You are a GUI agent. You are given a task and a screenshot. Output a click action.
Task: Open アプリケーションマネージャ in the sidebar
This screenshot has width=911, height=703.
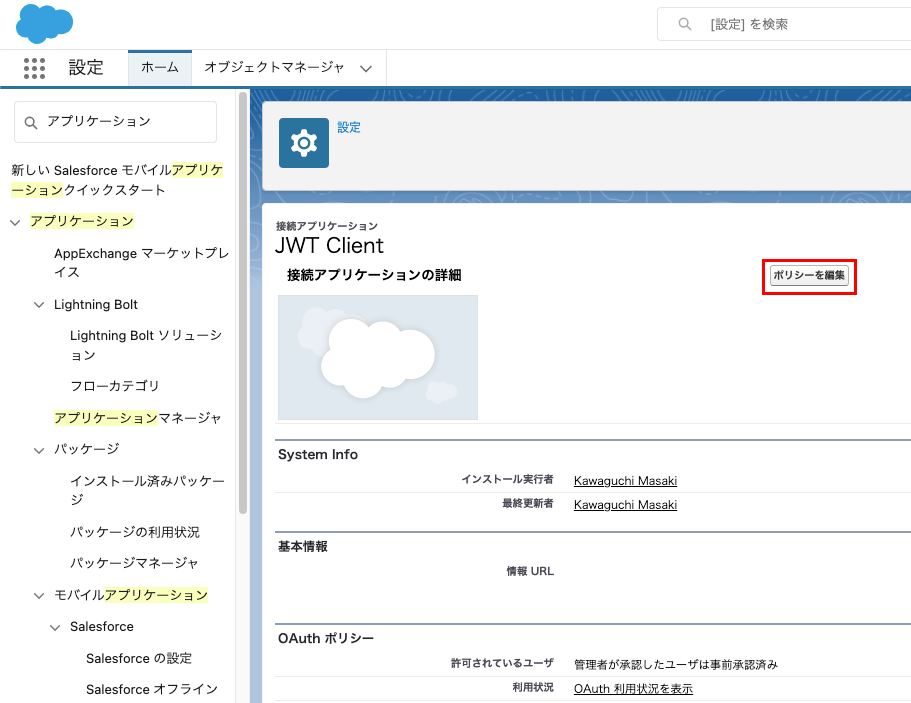[137, 417]
